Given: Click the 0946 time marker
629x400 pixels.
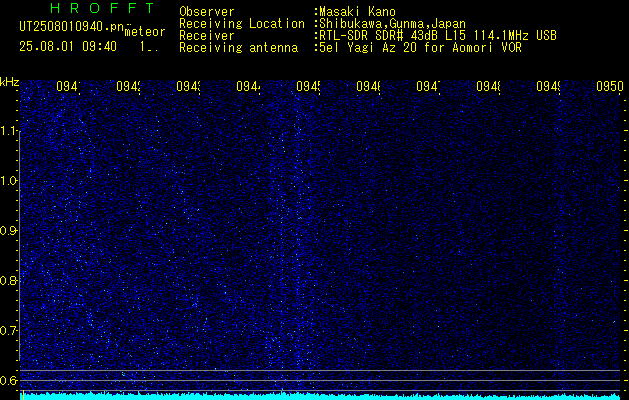Looking at the screenshot, I should point(368,86).
